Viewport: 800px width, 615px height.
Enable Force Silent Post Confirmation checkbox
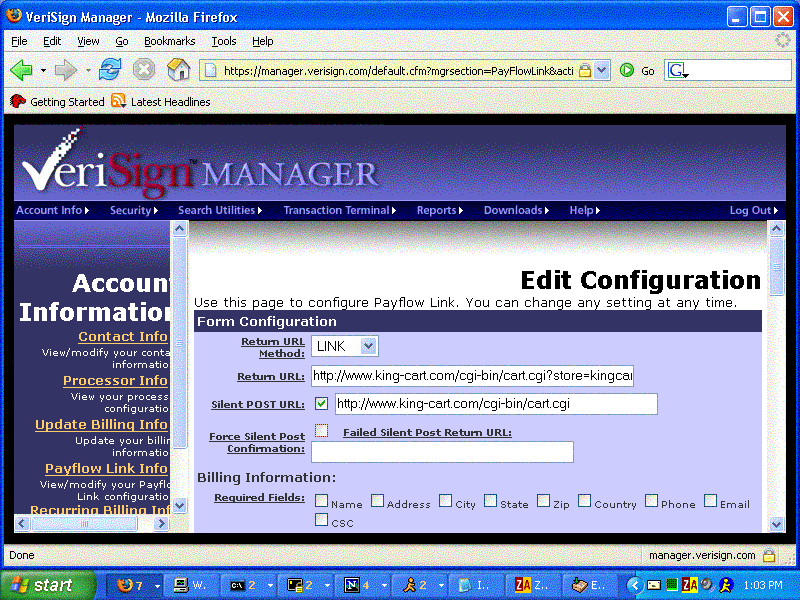click(x=321, y=431)
